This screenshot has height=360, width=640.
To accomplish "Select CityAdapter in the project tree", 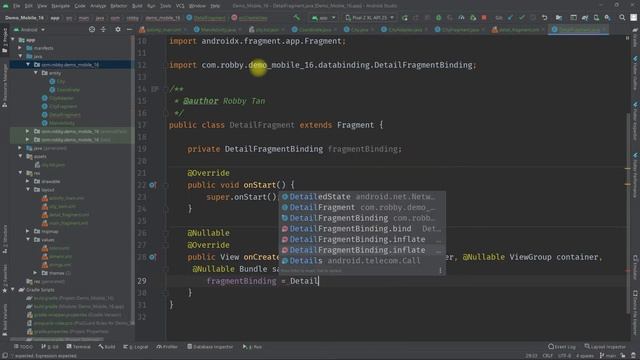I will tap(62, 98).
